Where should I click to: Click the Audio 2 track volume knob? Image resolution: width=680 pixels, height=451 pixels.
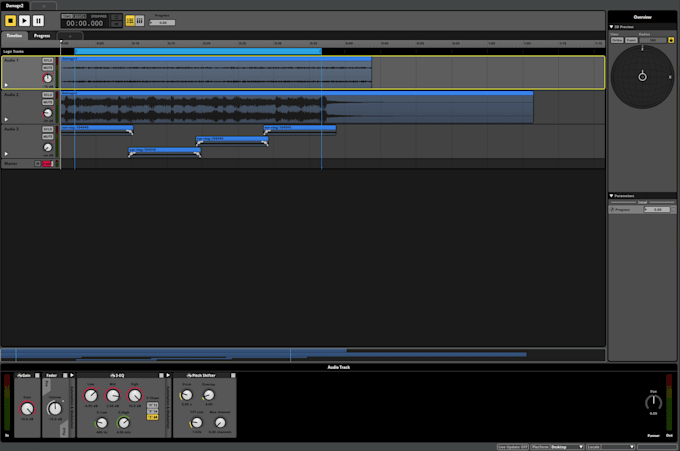tap(48, 113)
